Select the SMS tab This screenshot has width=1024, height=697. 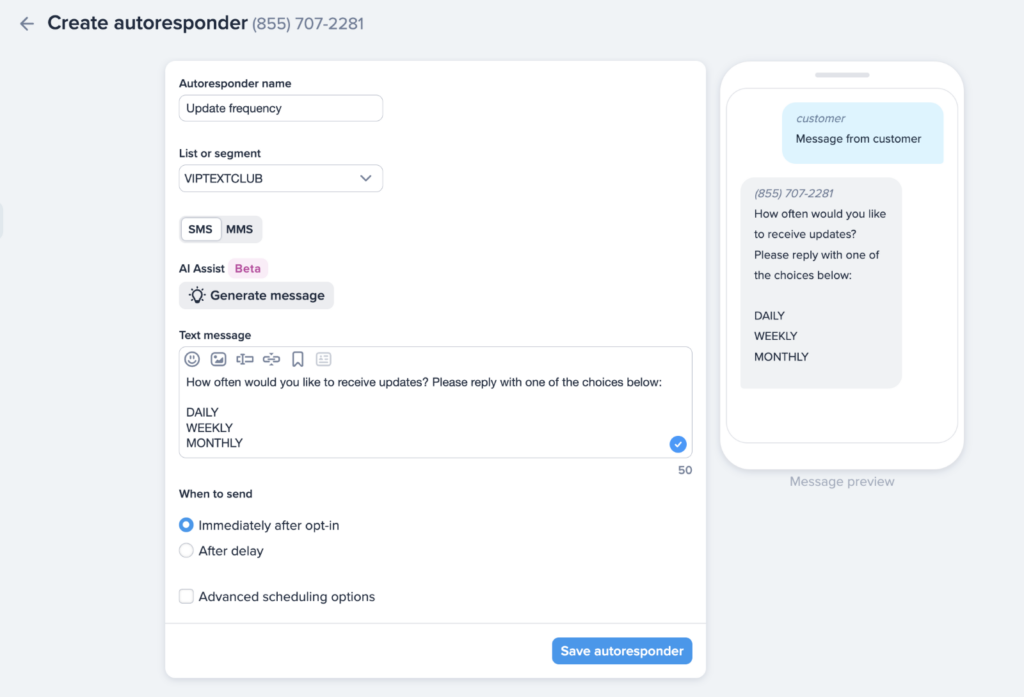(x=201, y=229)
